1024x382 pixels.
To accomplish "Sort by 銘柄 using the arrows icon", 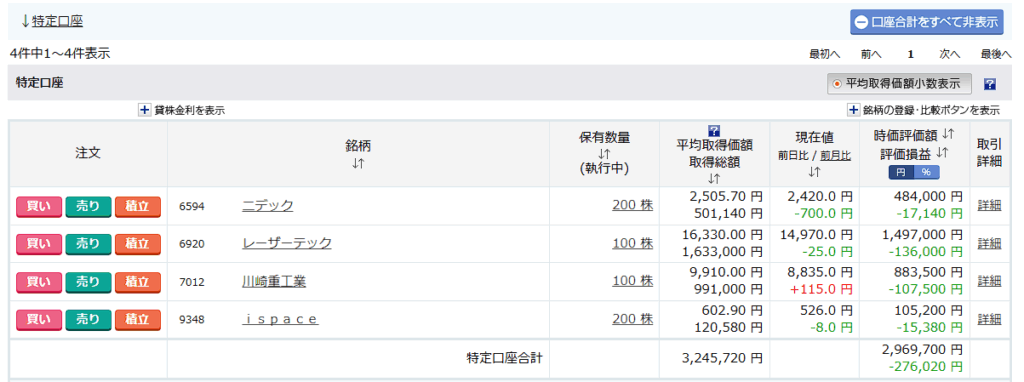I will coord(358,164).
